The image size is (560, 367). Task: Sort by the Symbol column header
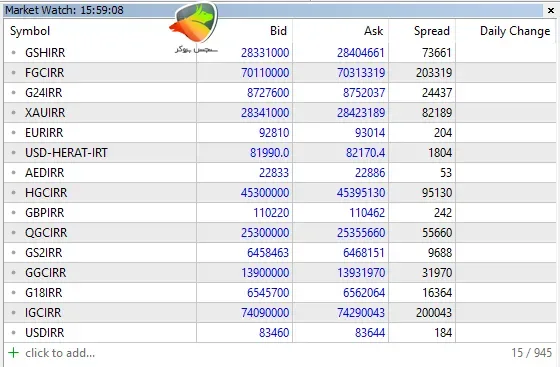tap(30, 31)
